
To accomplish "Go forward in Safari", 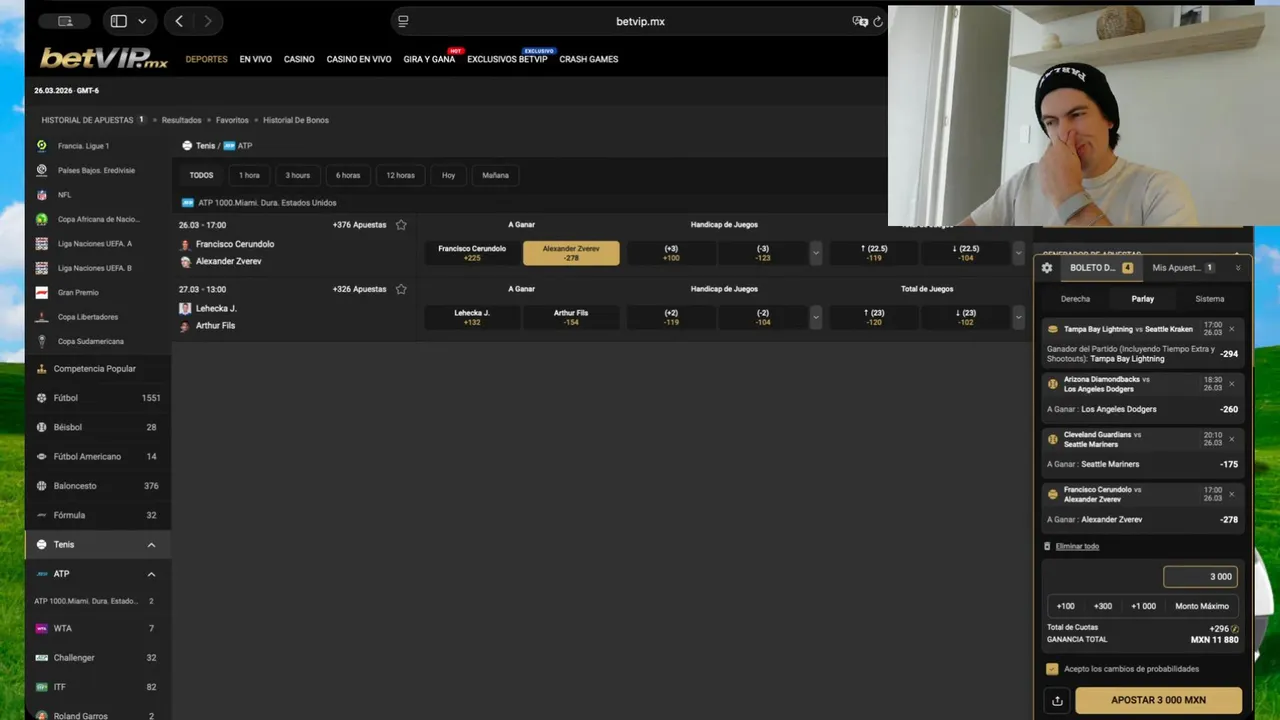I will [207, 21].
